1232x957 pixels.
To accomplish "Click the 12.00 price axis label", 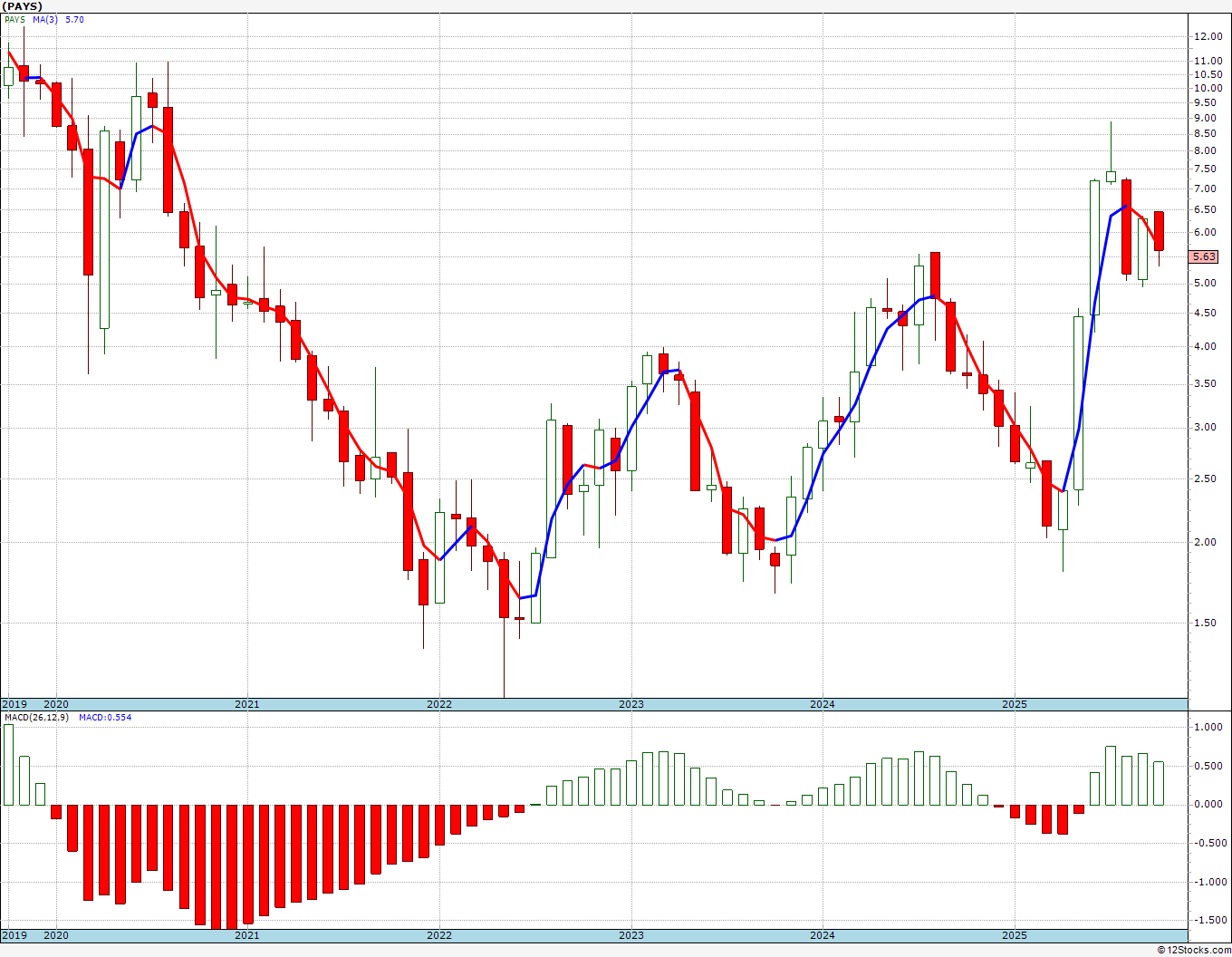I will coord(1208,36).
